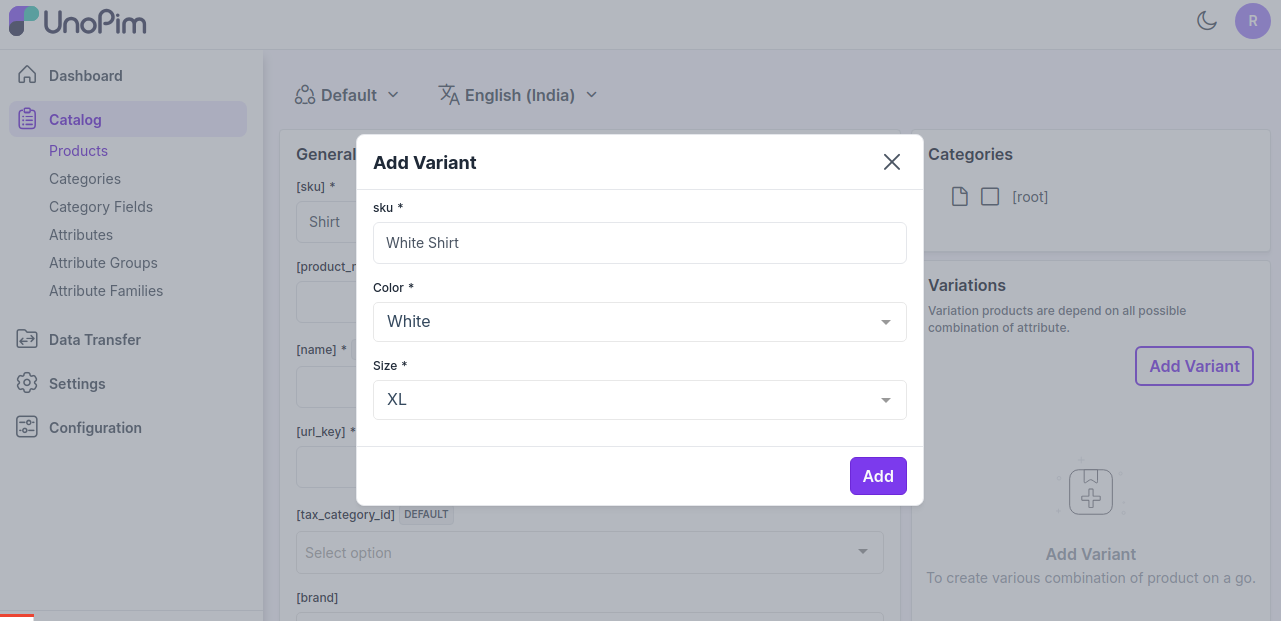Close the Add Variant dialog
Viewport: 1281px width, 621px height.
click(892, 162)
